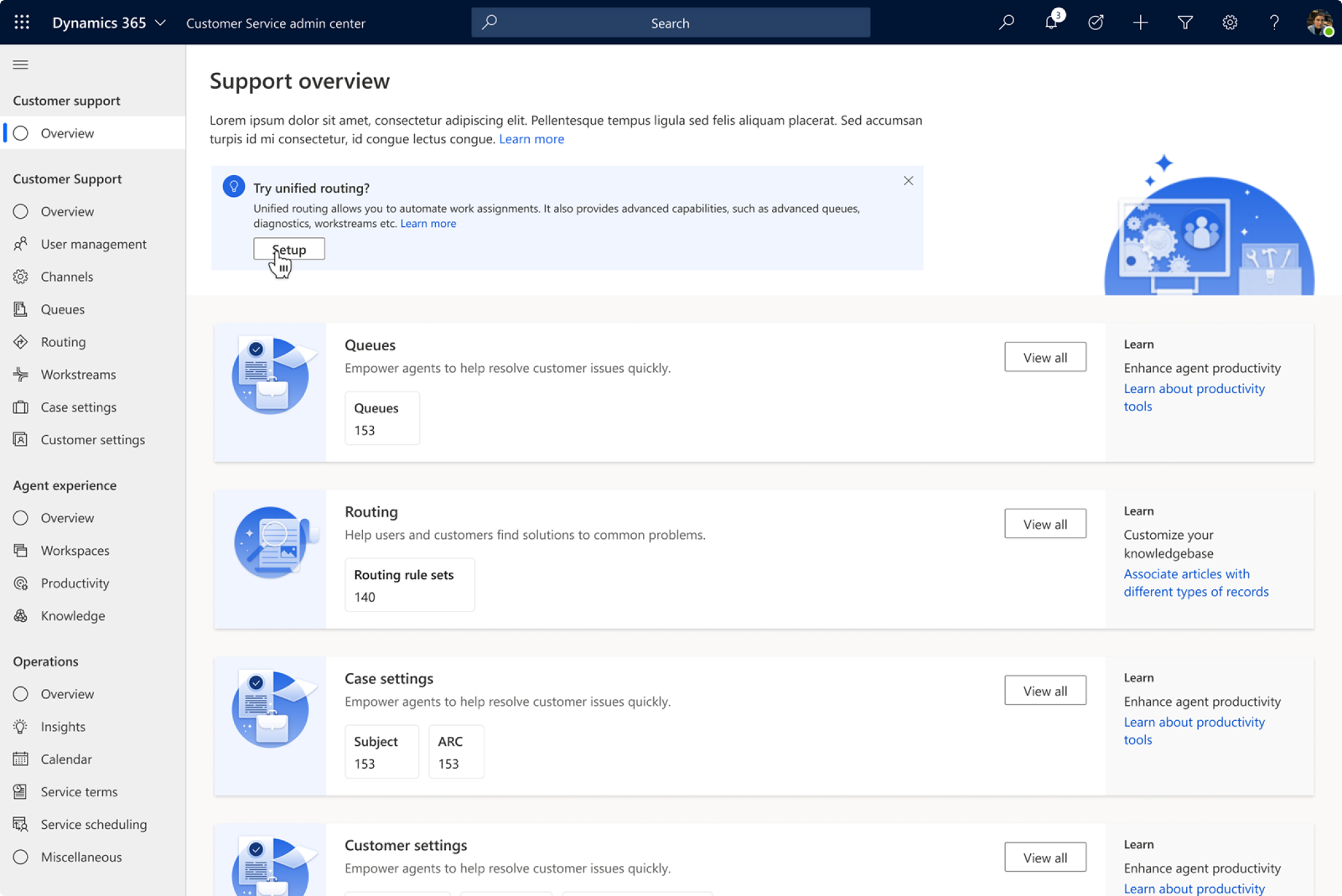Click the top bar Search field
The width and height of the screenshot is (1342, 896).
click(x=670, y=23)
